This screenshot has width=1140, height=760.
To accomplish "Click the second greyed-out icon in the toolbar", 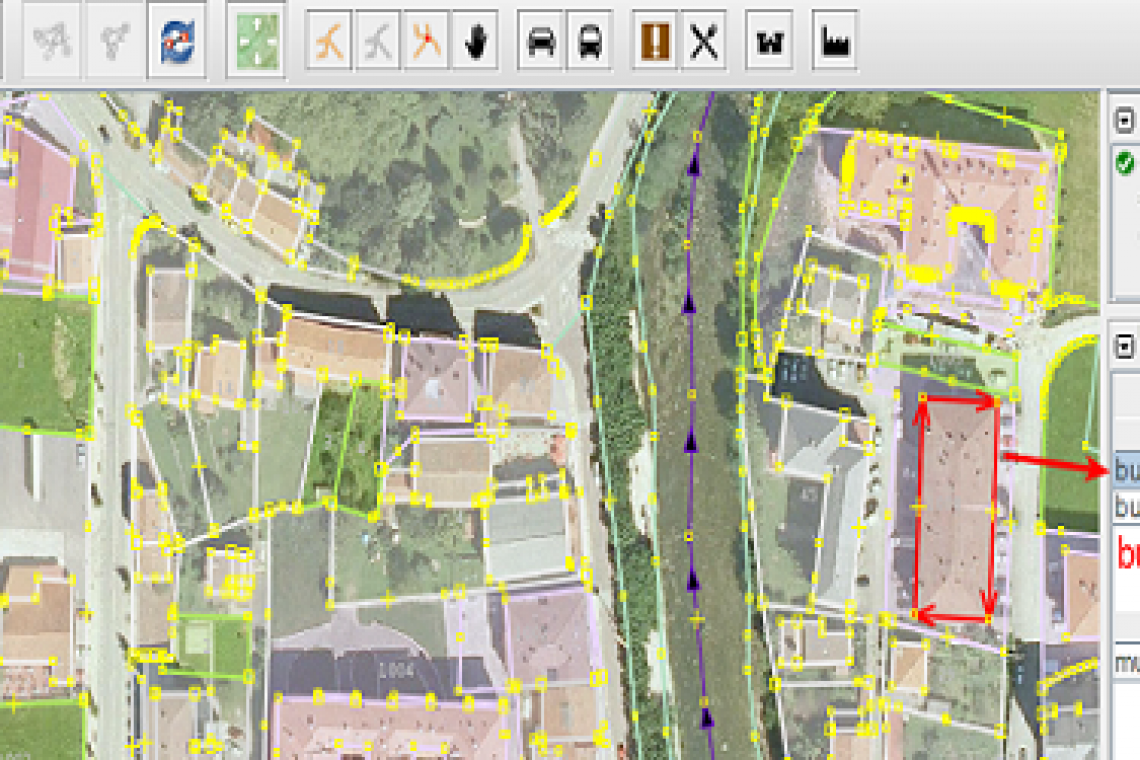I will pos(115,40).
